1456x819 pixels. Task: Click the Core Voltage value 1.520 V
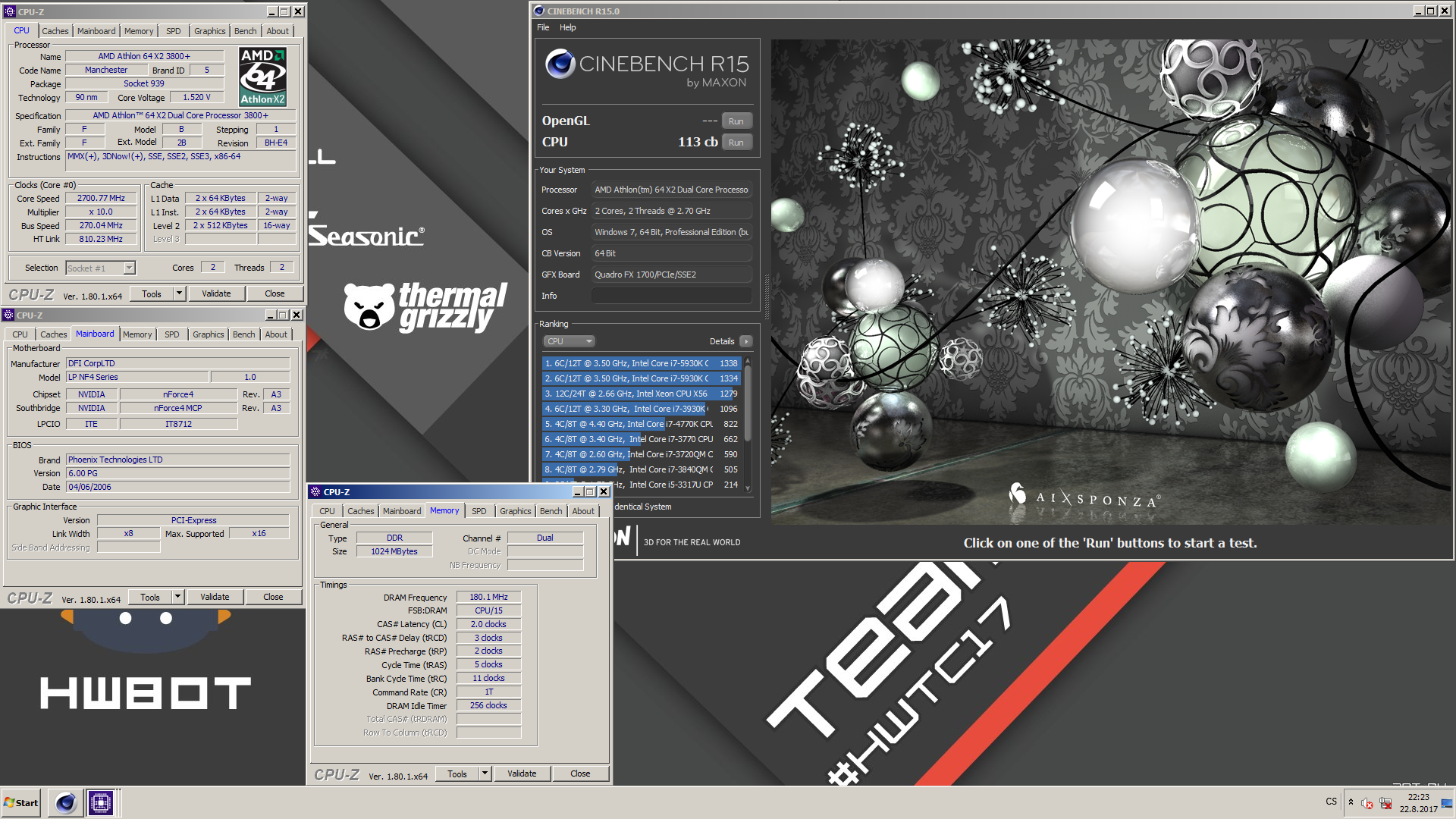pyautogui.click(x=196, y=97)
